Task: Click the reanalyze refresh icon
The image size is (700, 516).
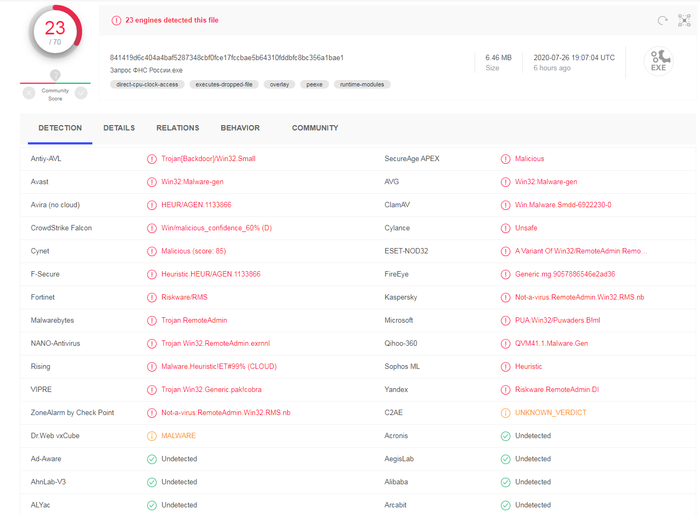Action: (x=662, y=20)
